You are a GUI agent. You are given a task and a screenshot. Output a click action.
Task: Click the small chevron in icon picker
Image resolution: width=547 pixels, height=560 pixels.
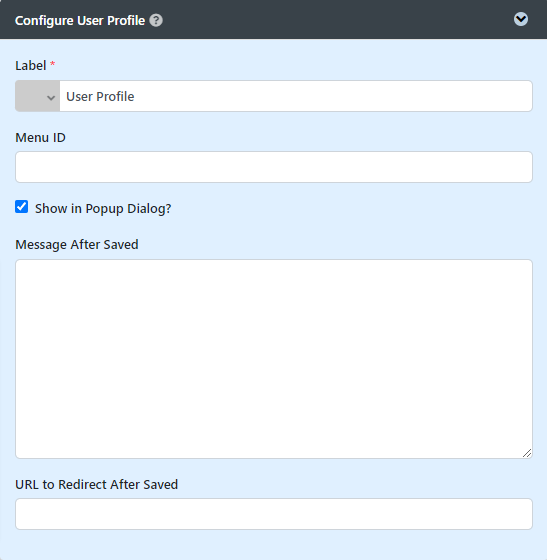(x=51, y=98)
